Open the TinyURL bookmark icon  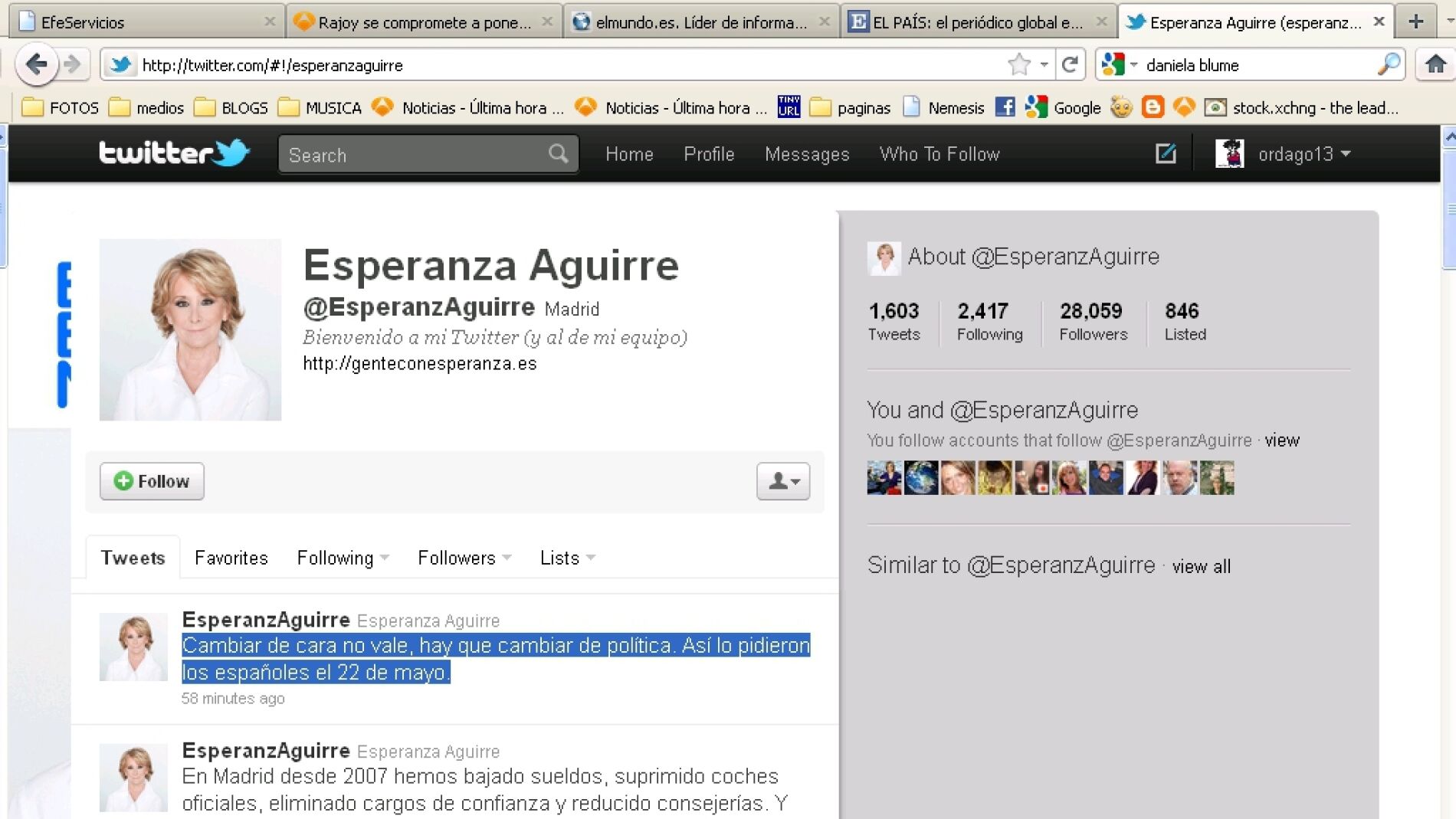click(789, 107)
